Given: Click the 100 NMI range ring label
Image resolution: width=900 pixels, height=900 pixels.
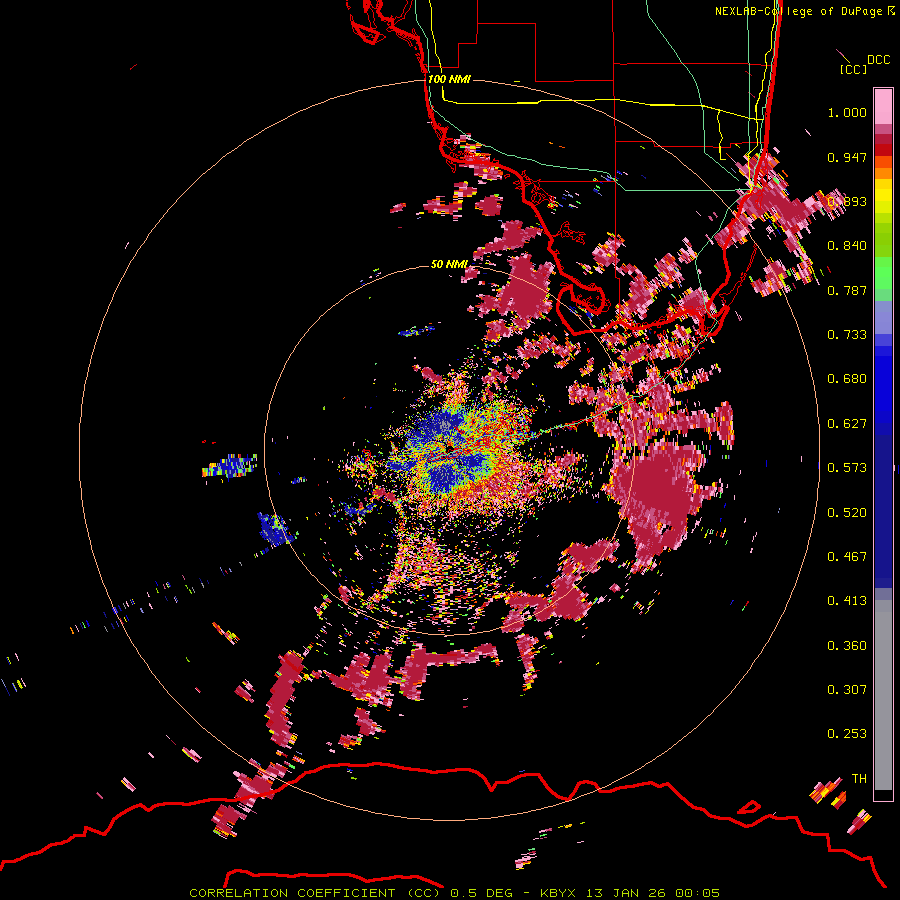Looking at the screenshot, I should [x=449, y=79].
